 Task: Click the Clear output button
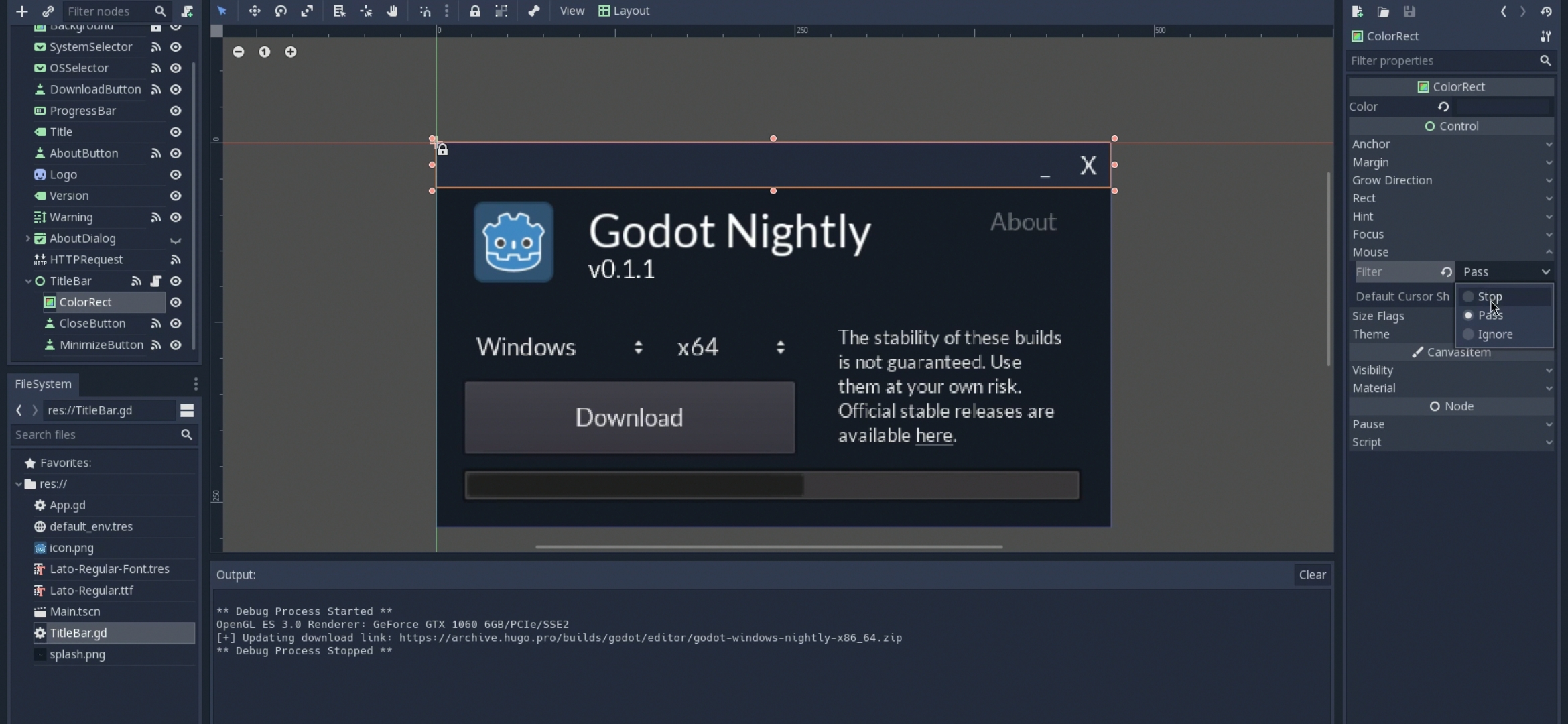[x=1311, y=575]
